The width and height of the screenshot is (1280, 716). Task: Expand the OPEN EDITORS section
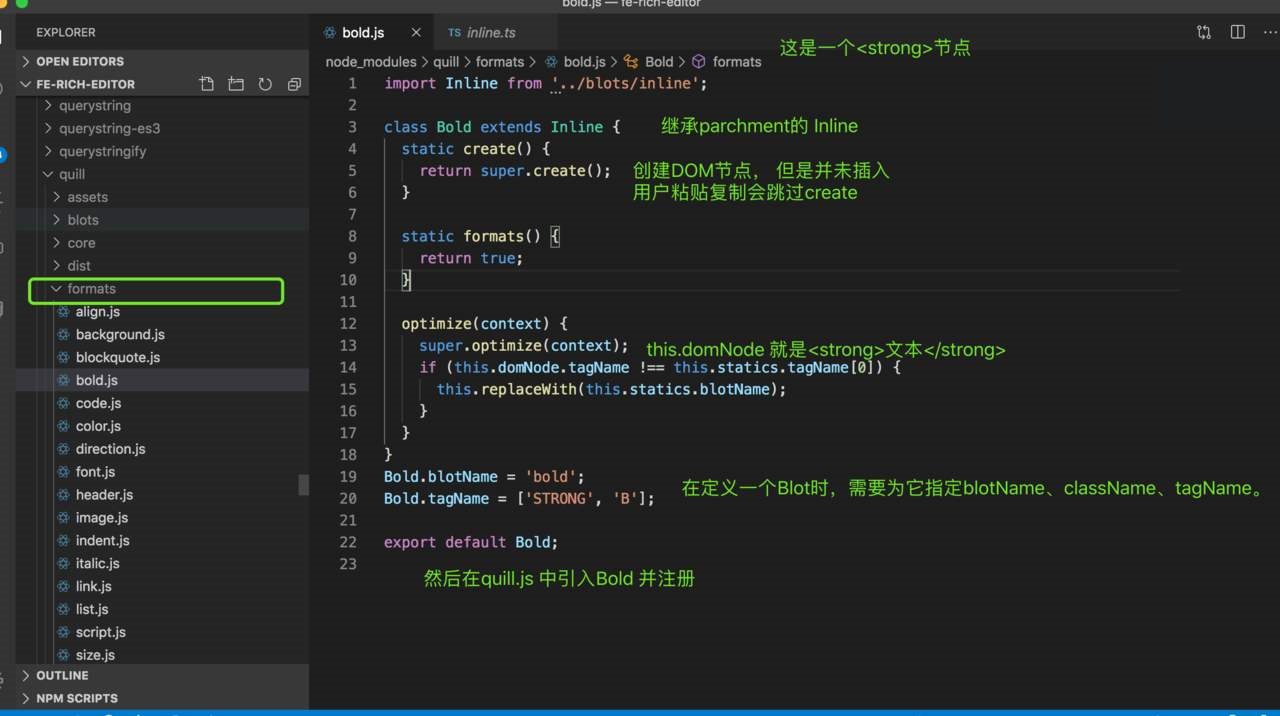click(80, 61)
